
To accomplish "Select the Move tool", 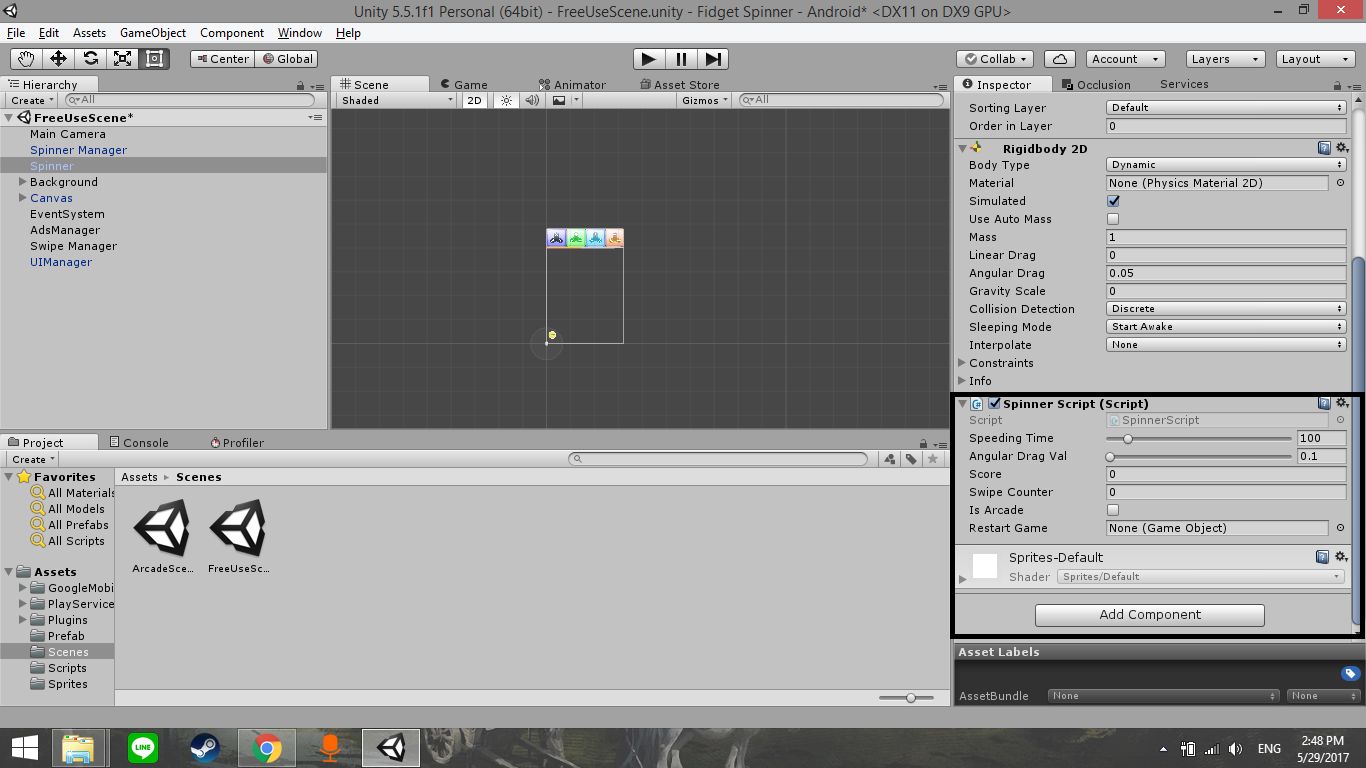I will point(58,59).
